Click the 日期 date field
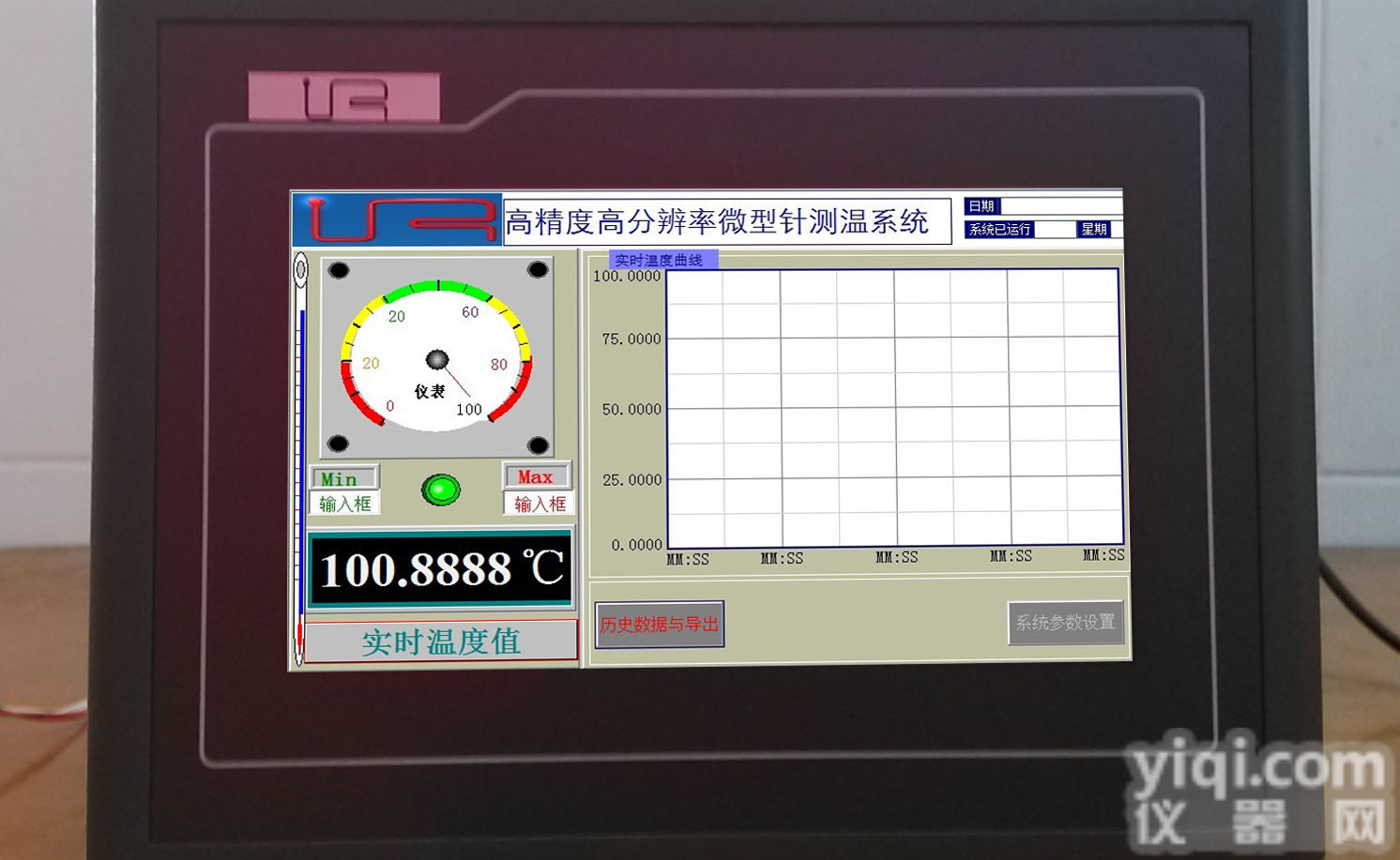The image size is (1400, 860). click(1060, 206)
